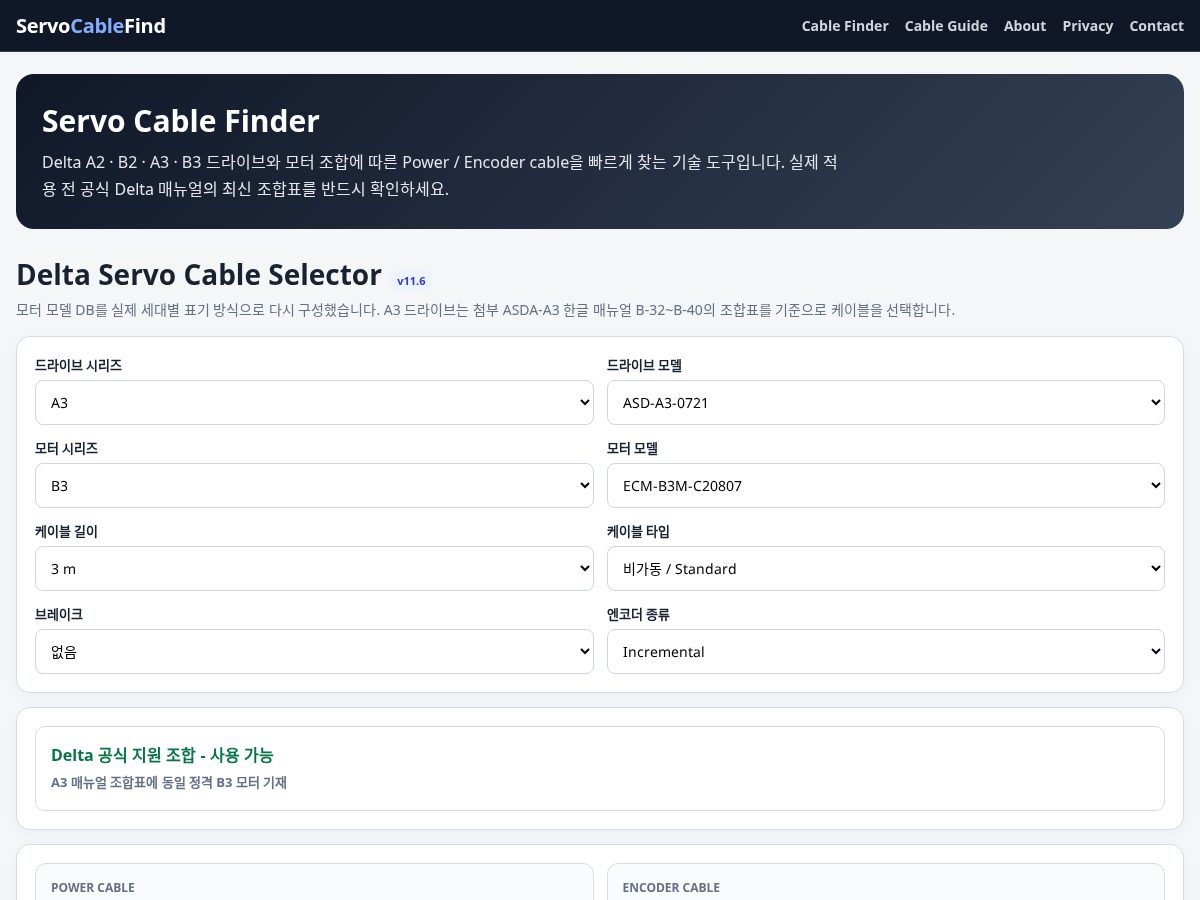The height and width of the screenshot is (900, 1200).
Task: Click the banner description paragraph about Delta drives
Action: click(440, 175)
